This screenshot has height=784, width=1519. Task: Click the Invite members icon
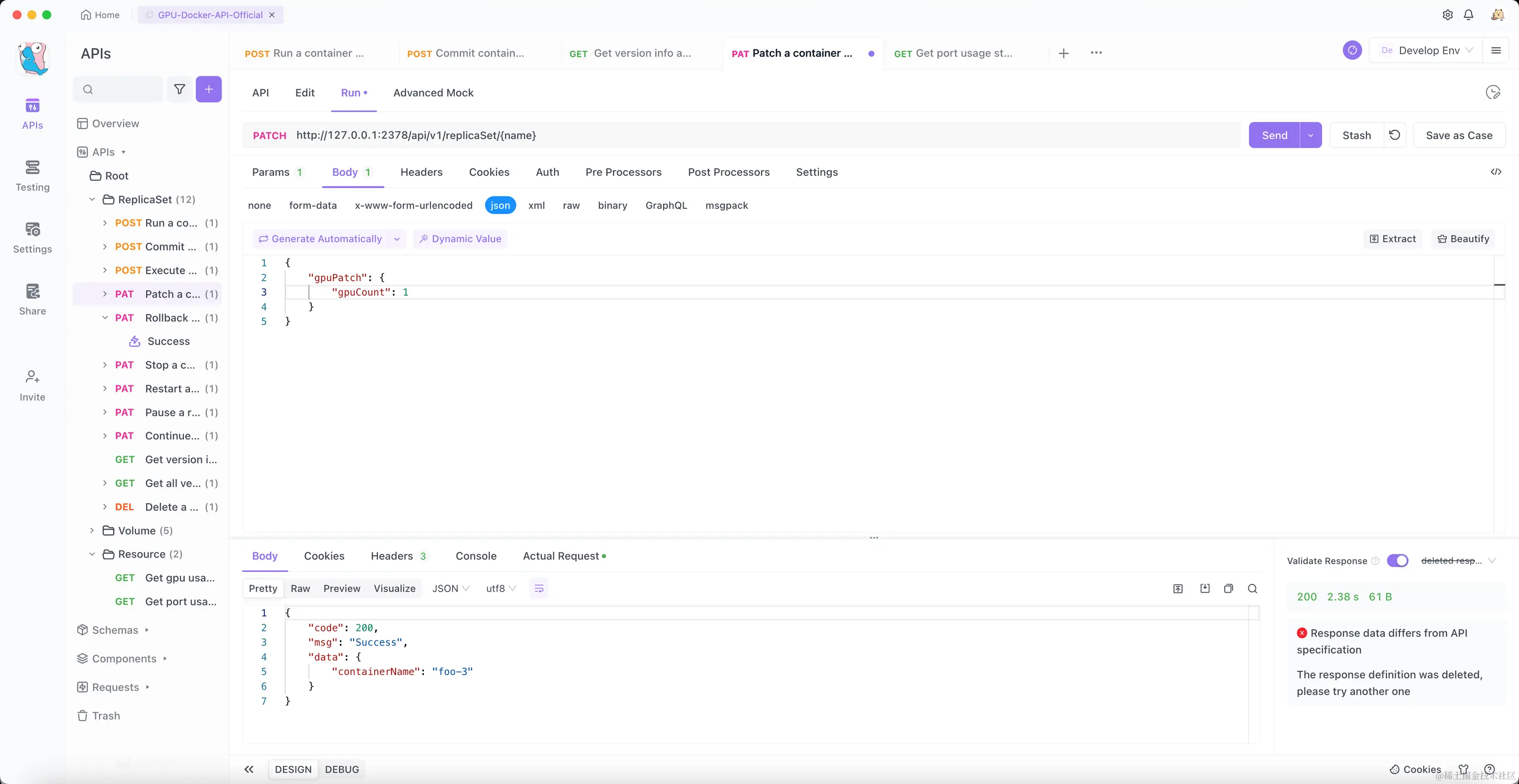(x=33, y=386)
